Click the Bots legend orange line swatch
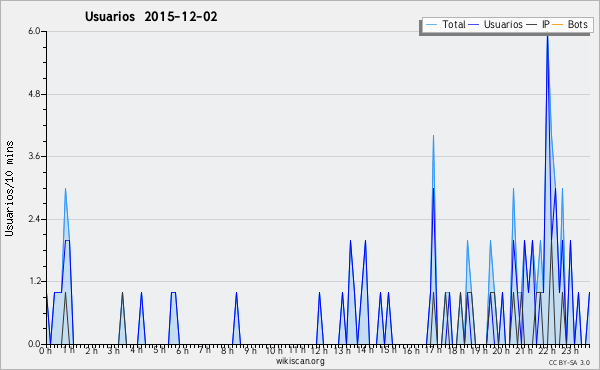The width and height of the screenshot is (600, 370). (558, 25)
